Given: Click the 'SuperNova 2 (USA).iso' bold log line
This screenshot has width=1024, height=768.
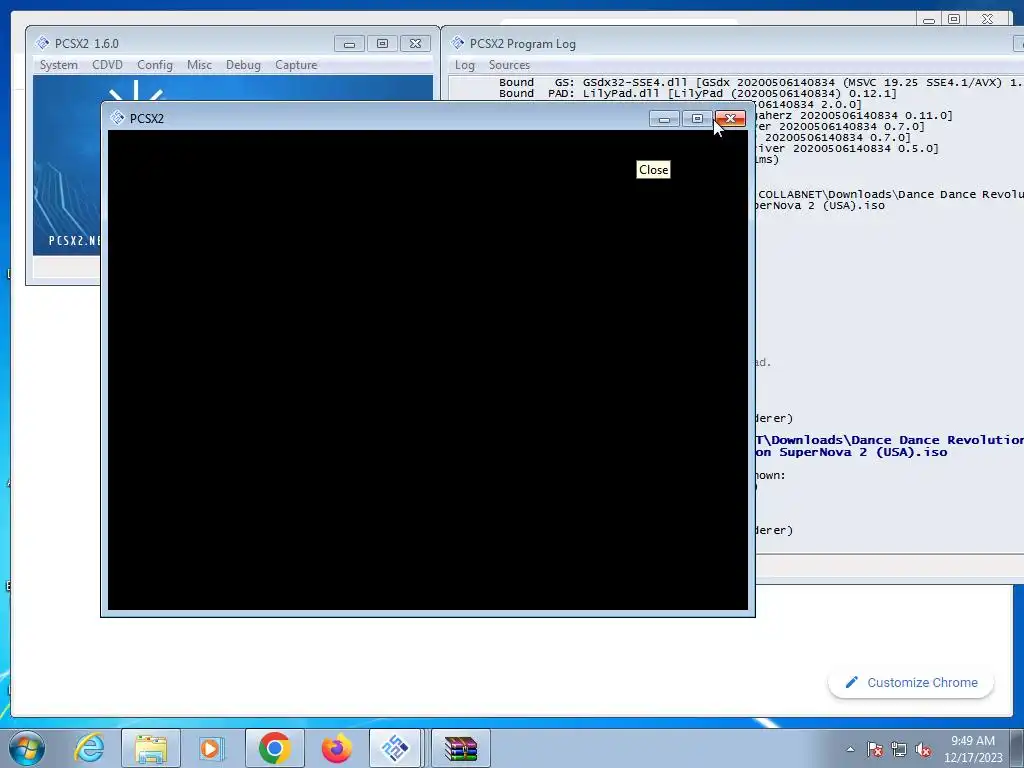Looking at the screenshot, I should (852, 452).
